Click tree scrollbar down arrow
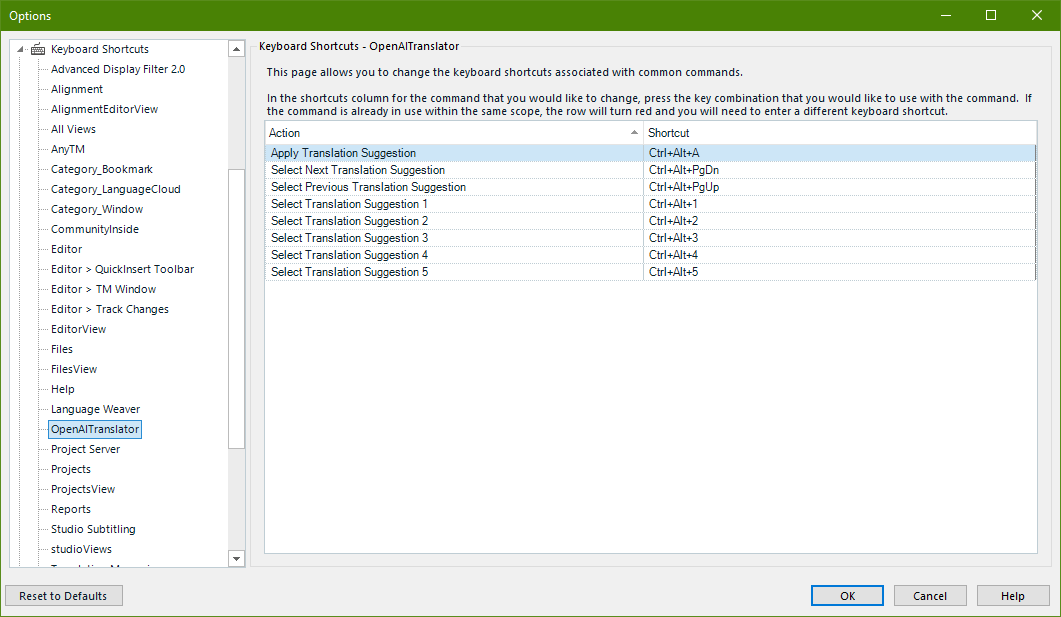Viewport: 1061px width, 617px height. coord(236,558)
